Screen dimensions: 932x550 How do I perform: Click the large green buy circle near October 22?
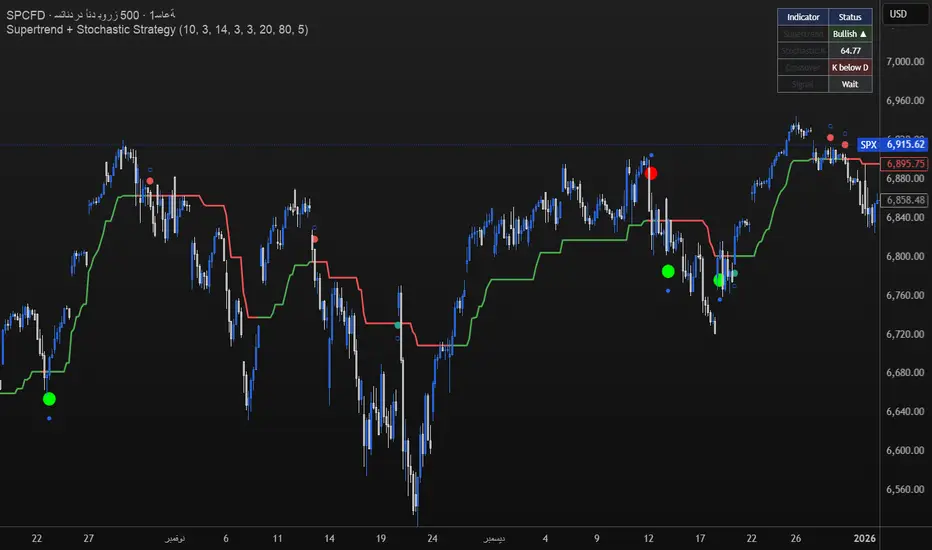click(49, 399)
